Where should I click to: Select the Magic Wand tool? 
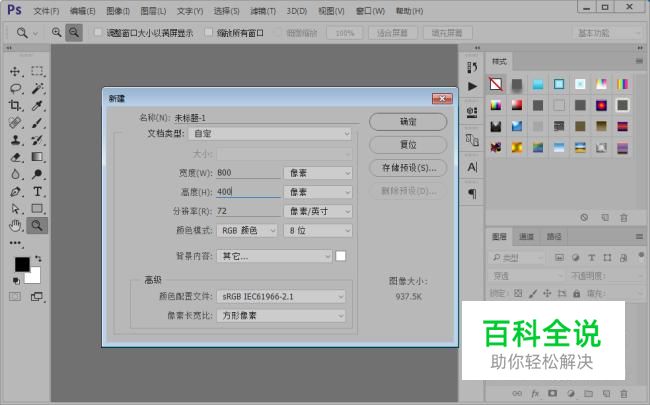[x=37, y=88]
